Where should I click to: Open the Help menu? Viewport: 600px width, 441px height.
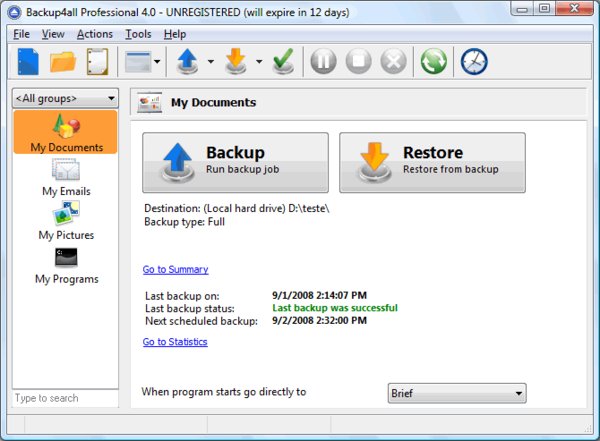175,34
